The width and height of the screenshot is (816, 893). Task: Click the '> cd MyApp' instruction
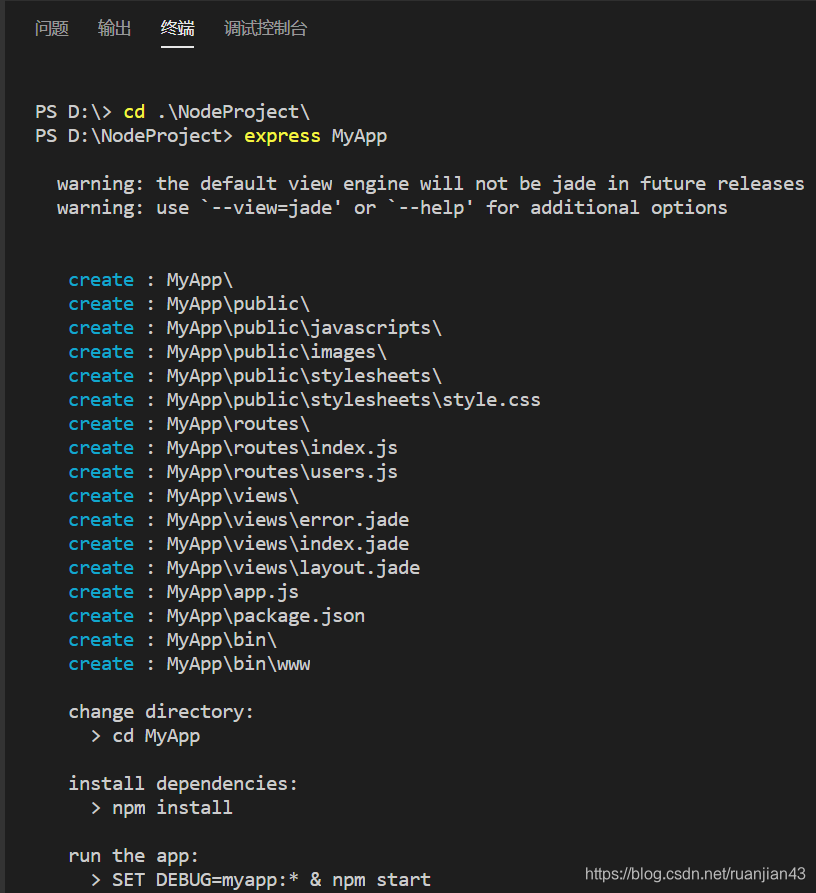tap(145, 736)
